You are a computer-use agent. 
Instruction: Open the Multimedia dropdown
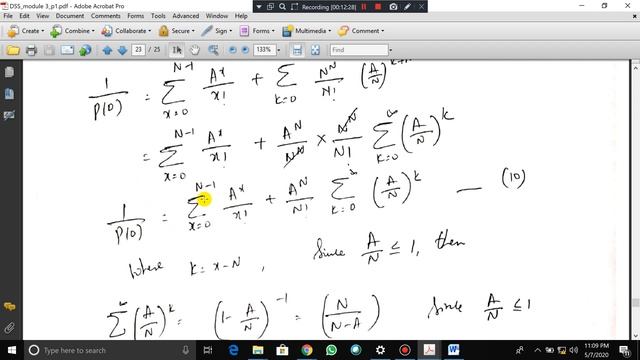(x=307, y=31)
